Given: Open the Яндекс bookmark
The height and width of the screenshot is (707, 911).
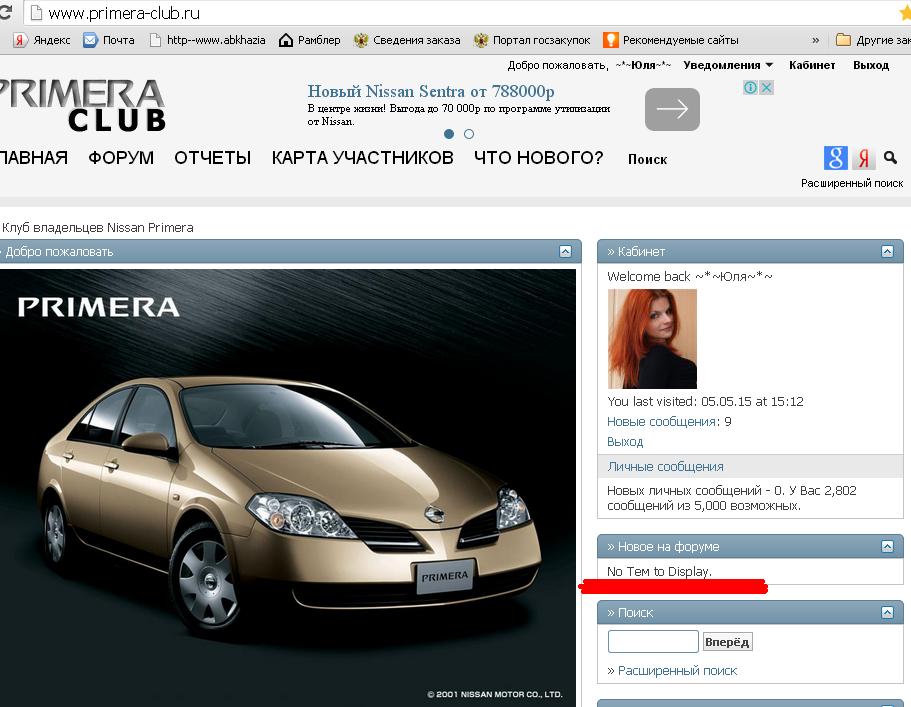Looking at the screenshot, I should (42, 40).
